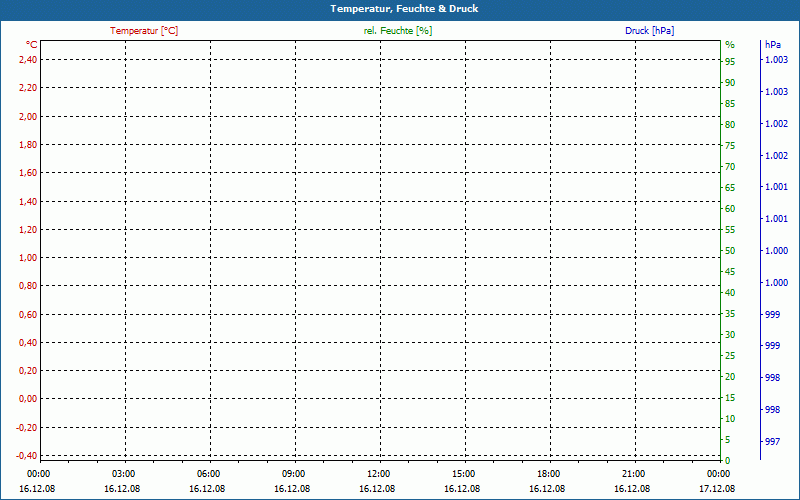Click the 1,00 temperature axis tick

[x=27, y=257]
